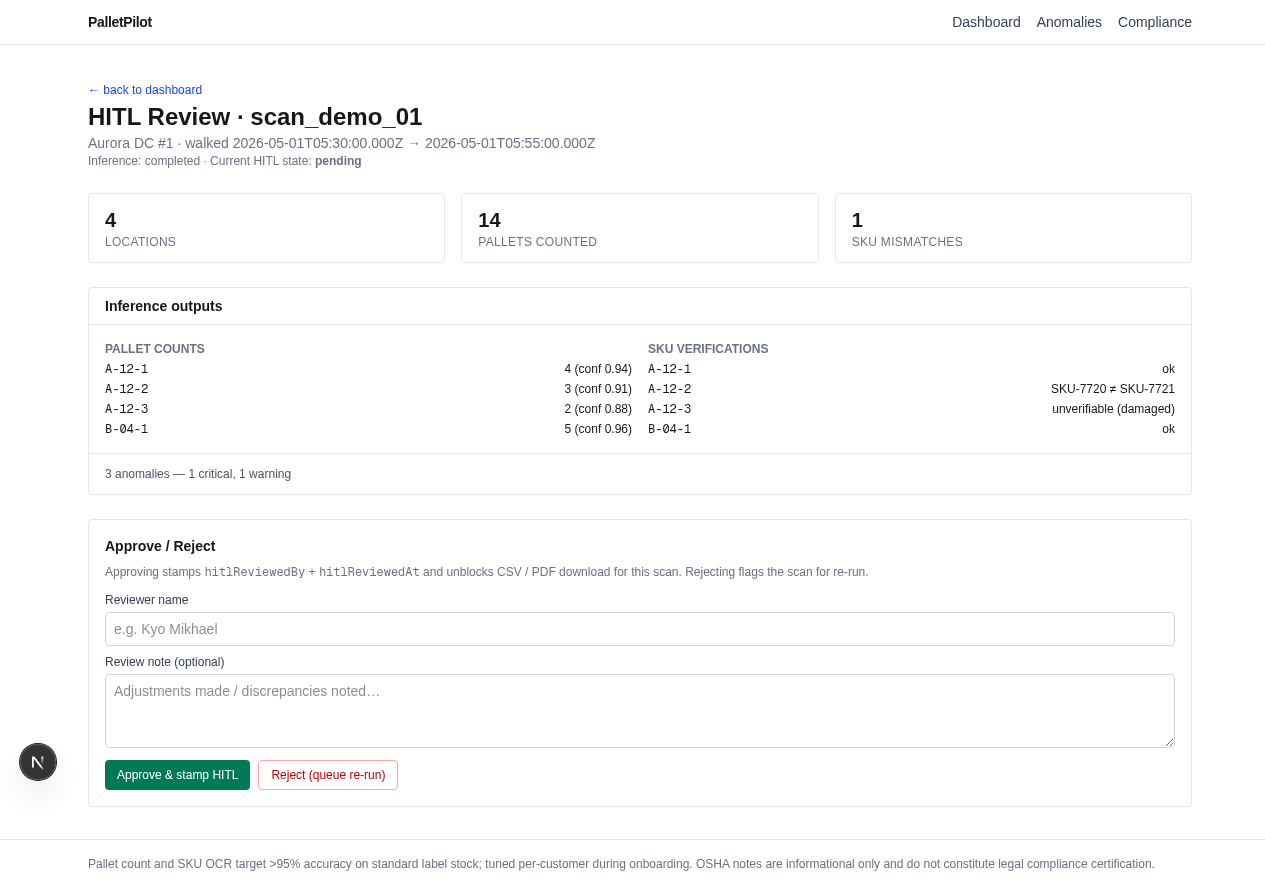Click the Approve / Reject heading

160,546
